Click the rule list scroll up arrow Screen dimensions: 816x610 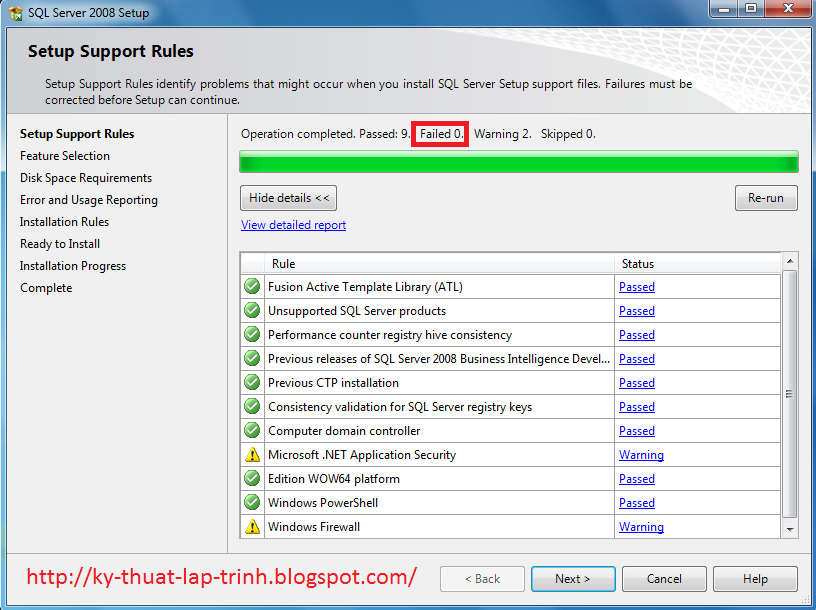790,261
